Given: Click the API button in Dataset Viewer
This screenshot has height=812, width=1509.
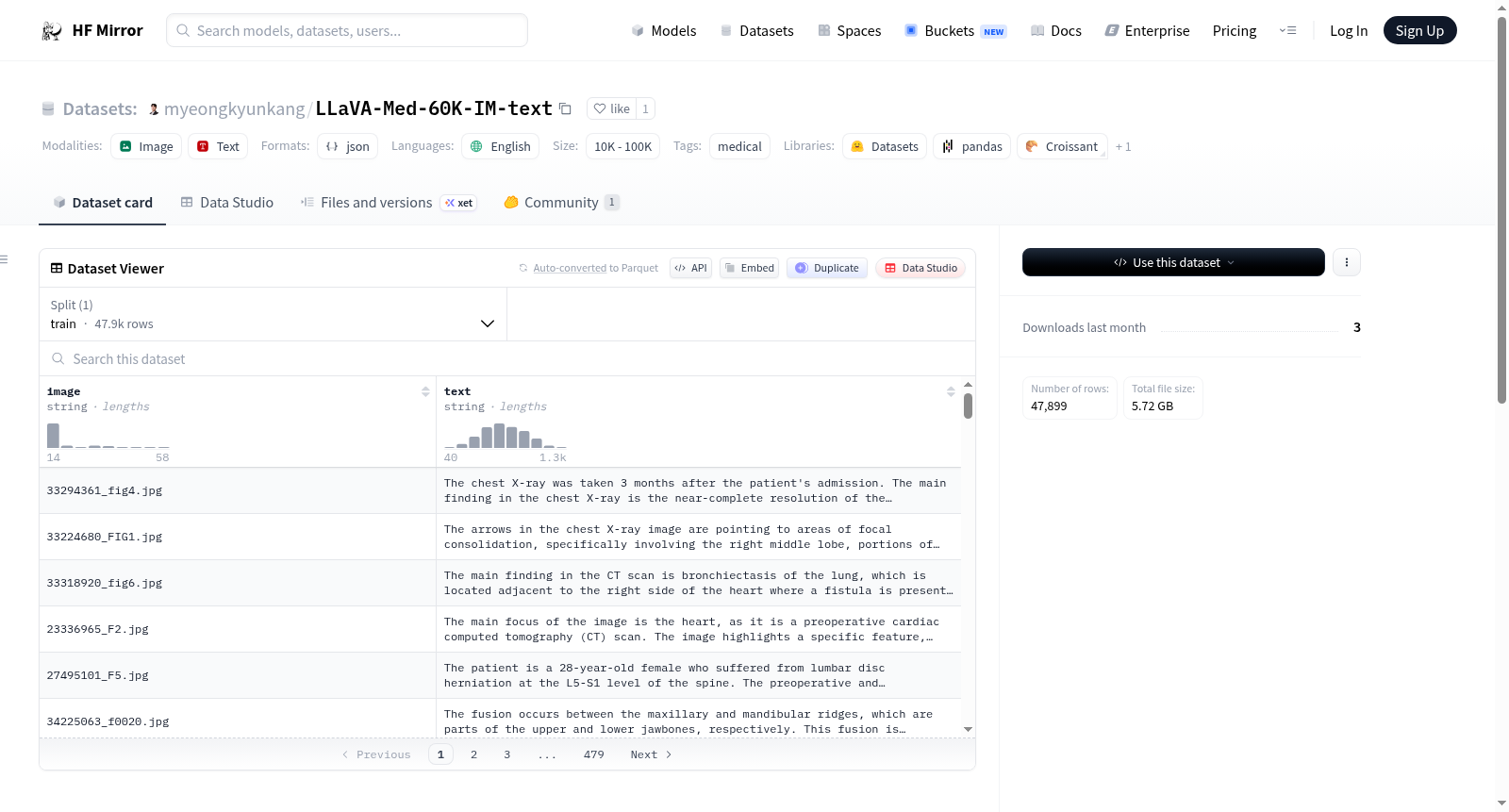Looking at the screenshot, I should click(x=690, y=268).
